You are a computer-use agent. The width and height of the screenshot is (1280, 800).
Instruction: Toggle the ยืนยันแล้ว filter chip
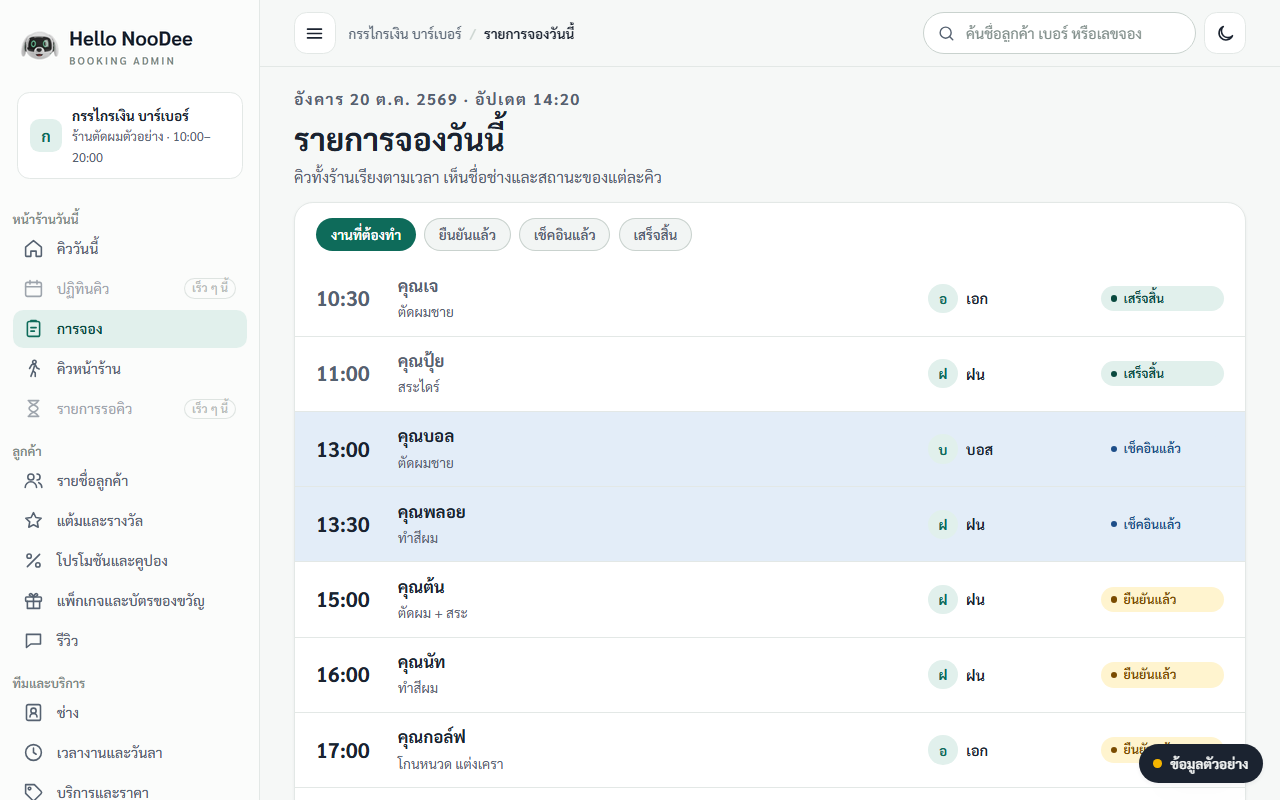(467, 235)
